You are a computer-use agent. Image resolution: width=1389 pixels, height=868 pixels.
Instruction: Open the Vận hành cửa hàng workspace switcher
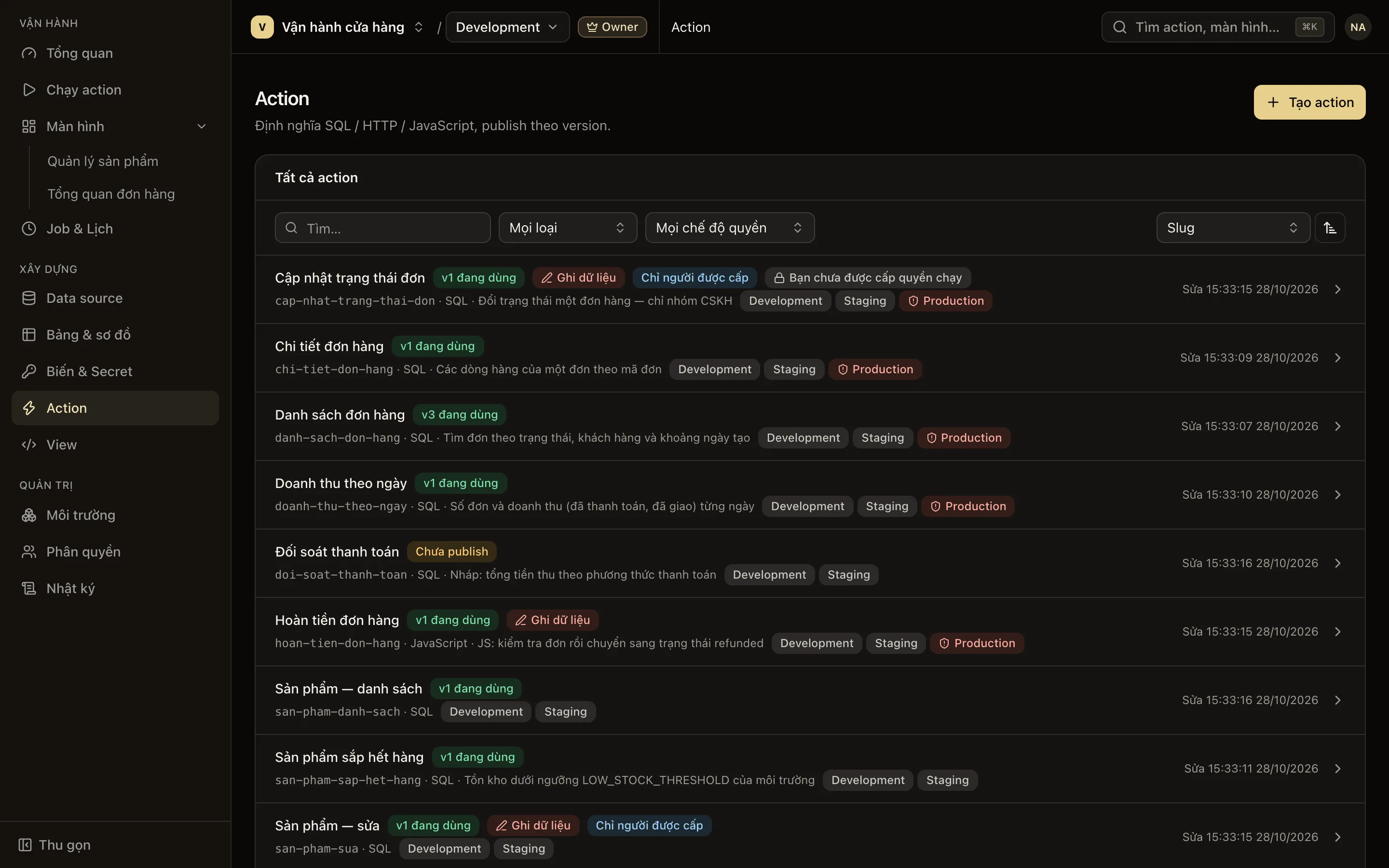338,27
